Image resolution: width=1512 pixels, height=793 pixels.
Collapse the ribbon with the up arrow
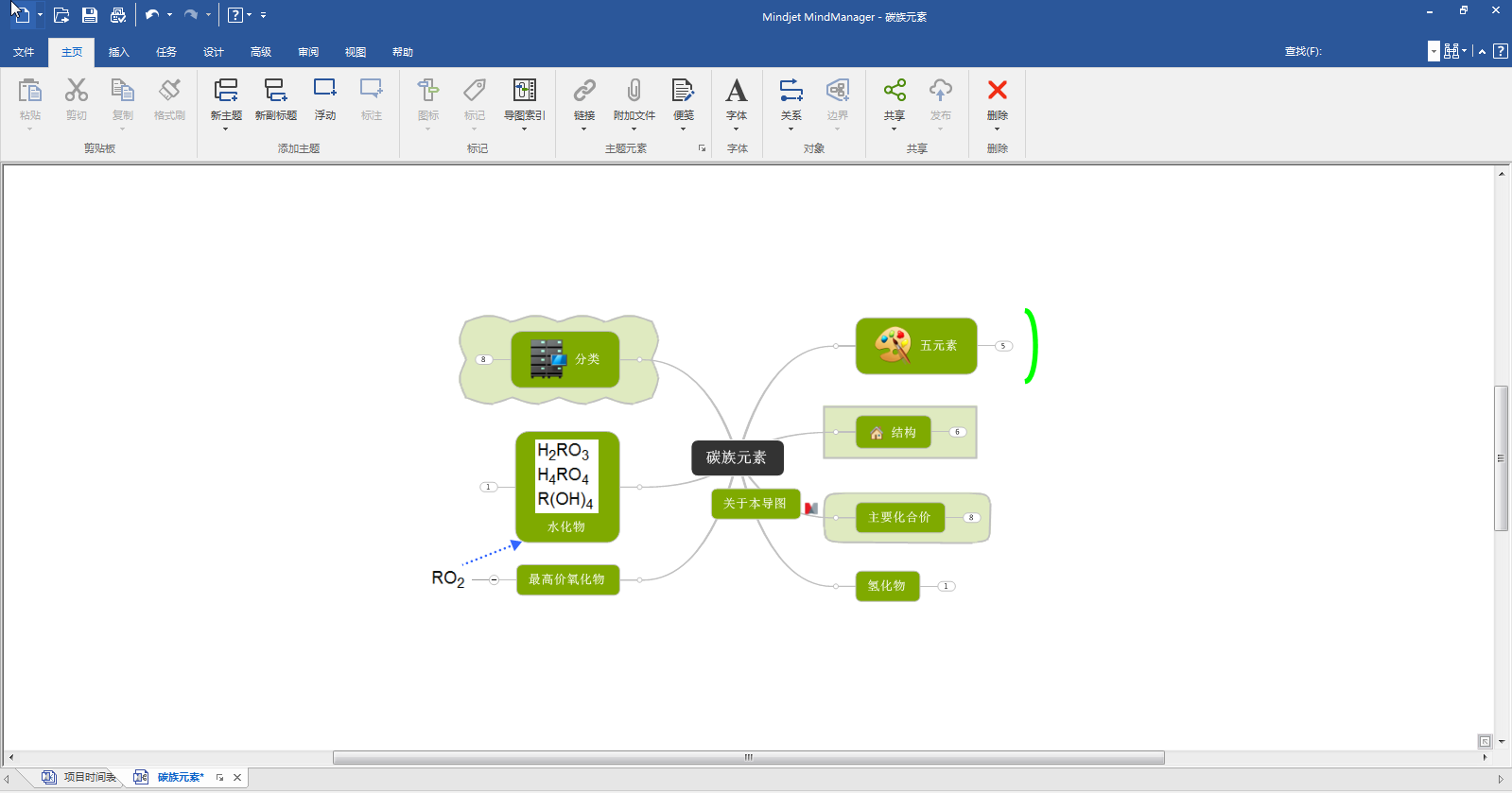(1482, 52)
